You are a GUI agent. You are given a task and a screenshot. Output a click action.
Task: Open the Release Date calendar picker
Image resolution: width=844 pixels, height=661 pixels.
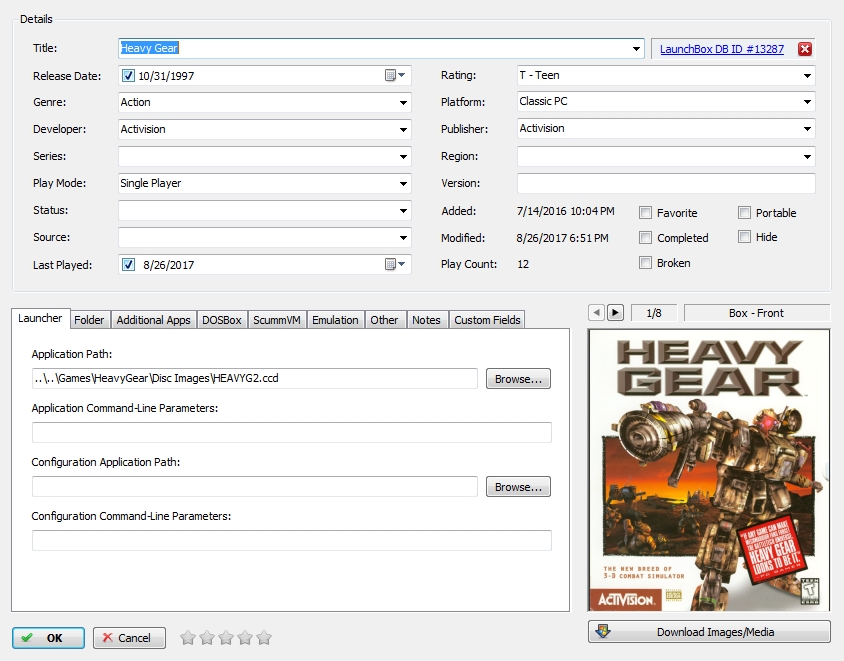395,75
